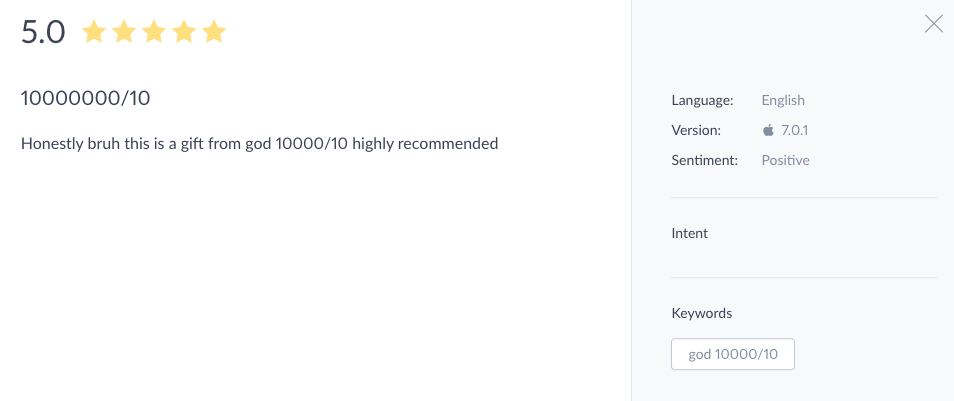Screen dimensions: 954x401
Task: Click the Positive sentiment value
Action: (785, 161)
